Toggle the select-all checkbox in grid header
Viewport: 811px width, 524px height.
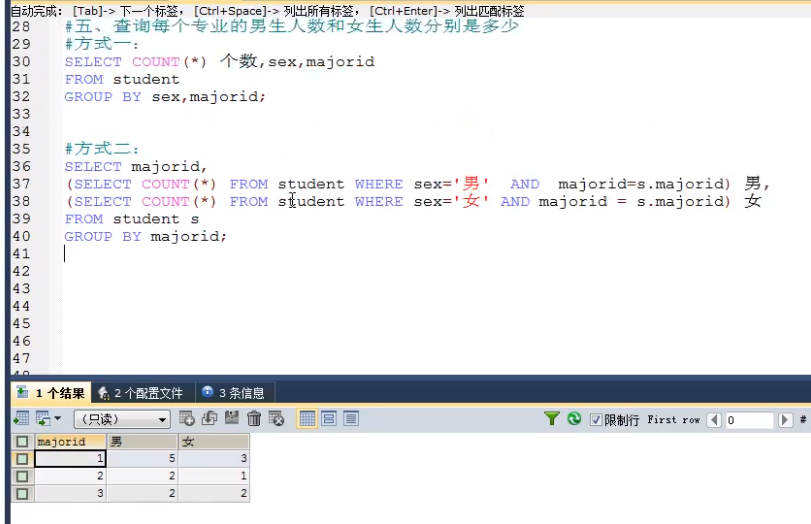click(x=22, y=441)
